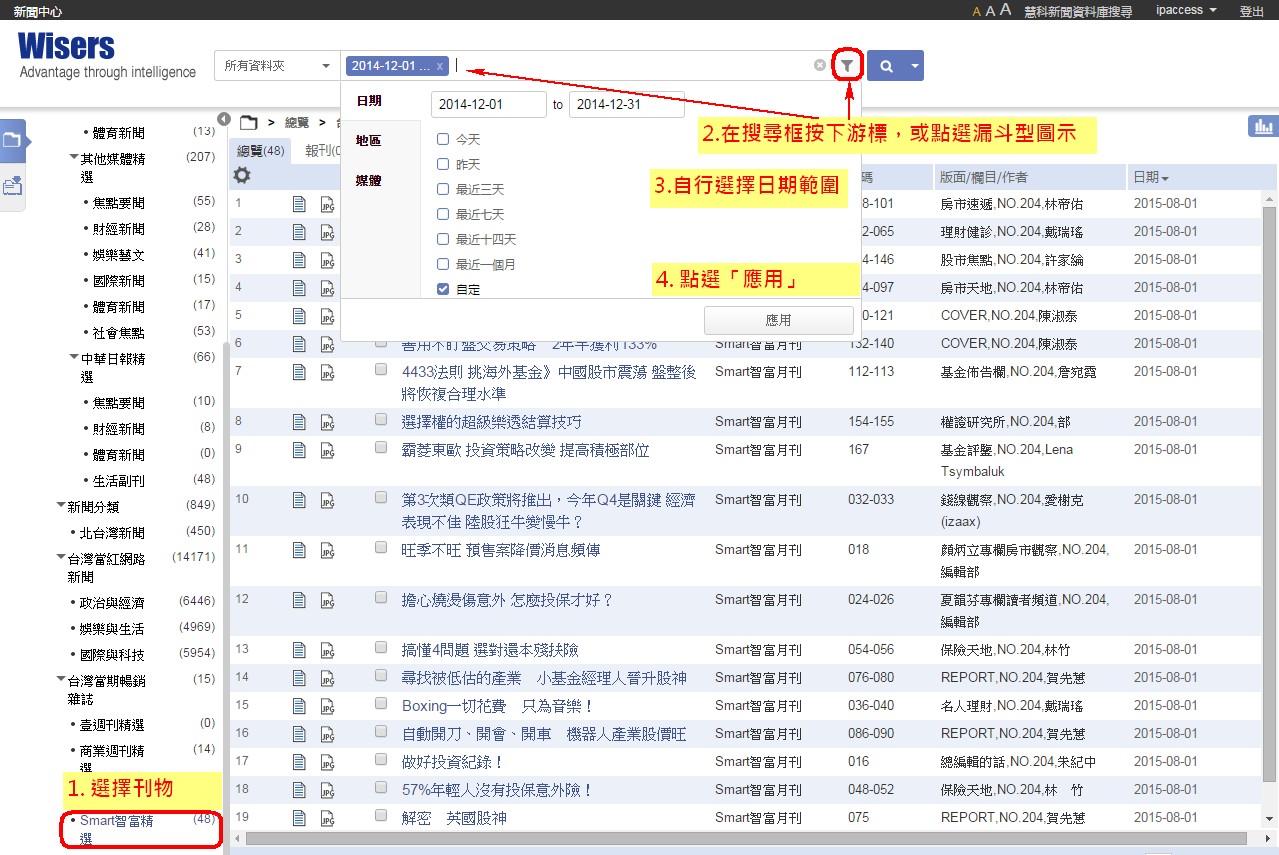Image resolution: width=1279 pixels, height=855 pixels.
Task: Open the JPG image icon in row 1
Action: tap(327, 204)
